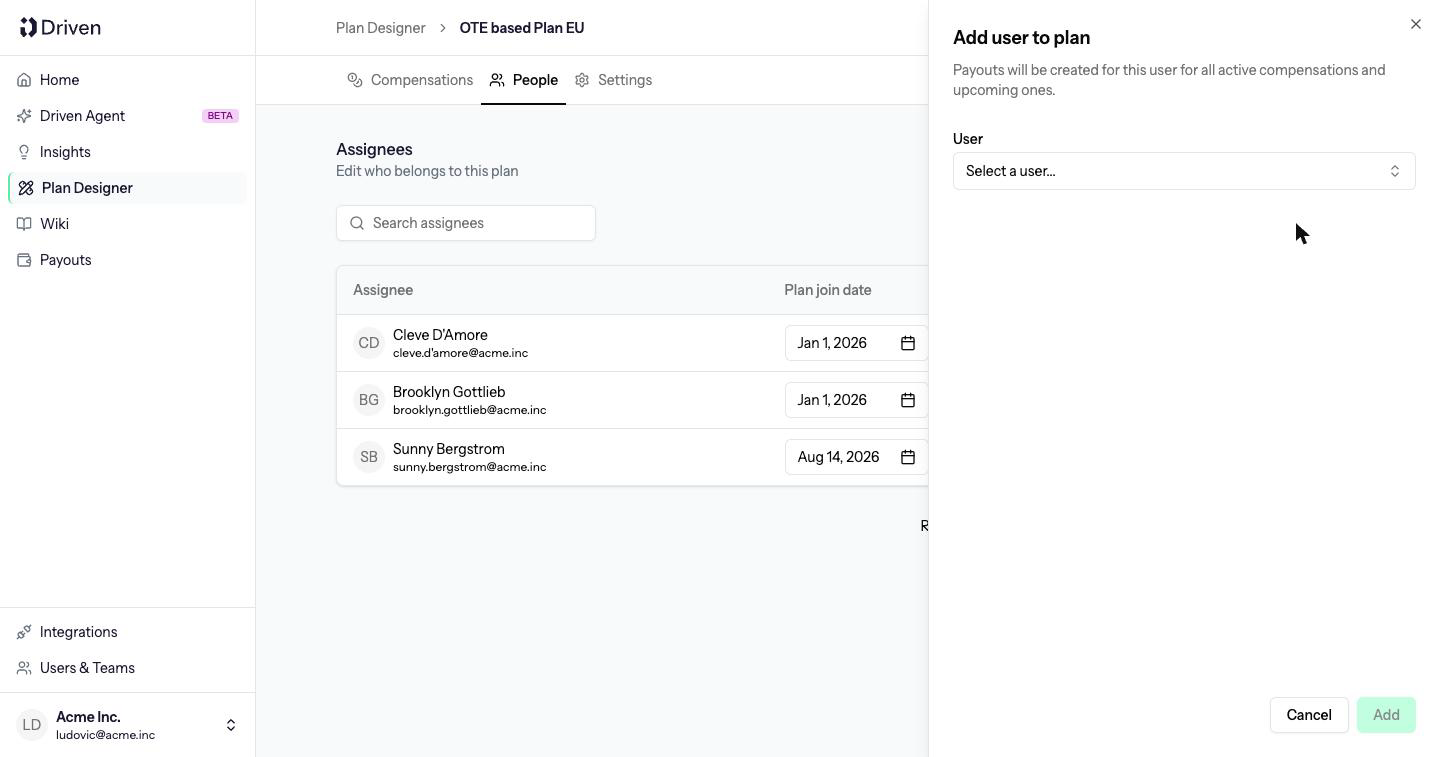Screen dimensions: 1440x757
Task: Click the Users & Teams people icon
Action: (24, 668)
